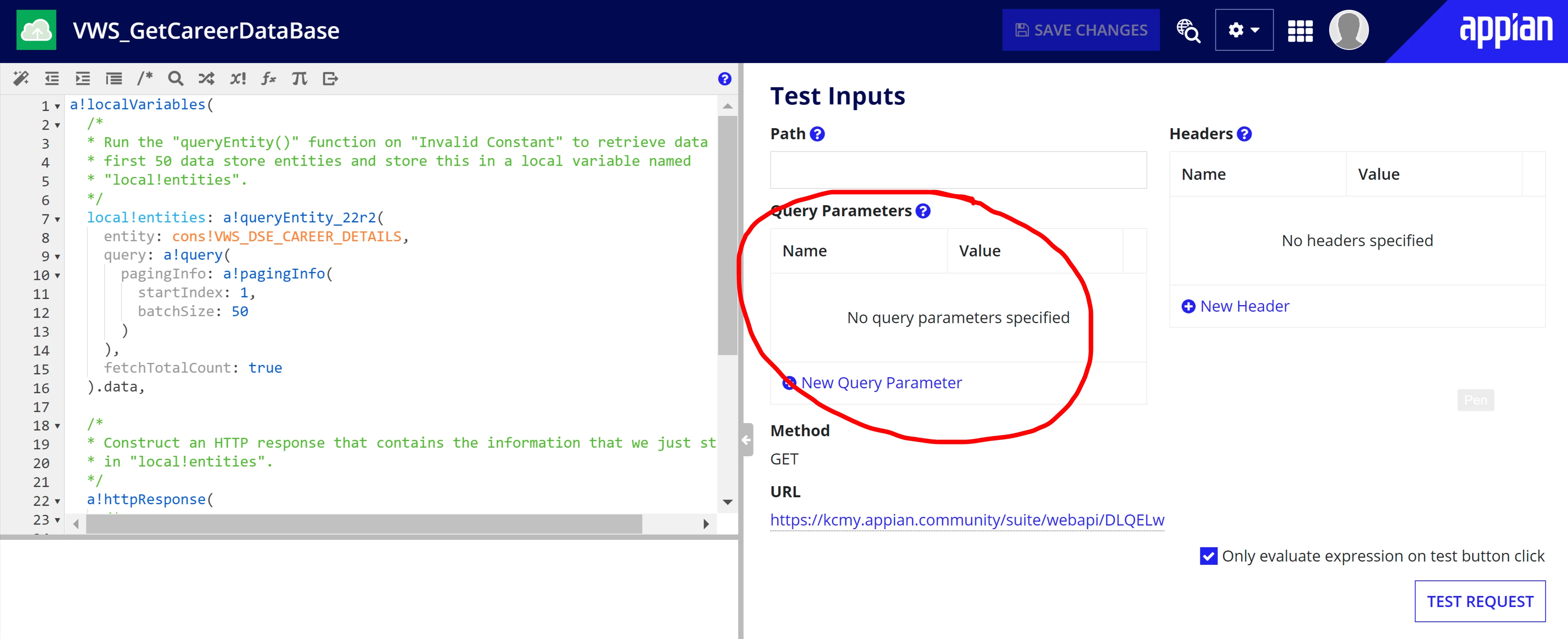This screenshot has width=1568, height=639.
Task: Click the a!queryEntity_22r2 function in code
Action: coord(300,217)
